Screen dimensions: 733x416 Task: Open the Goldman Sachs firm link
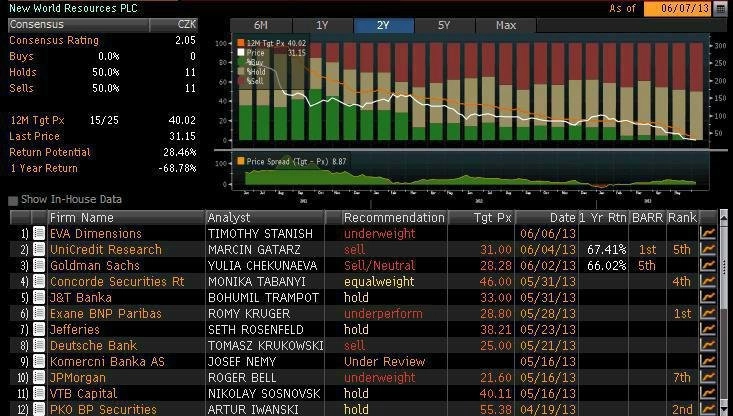[94, 265]
